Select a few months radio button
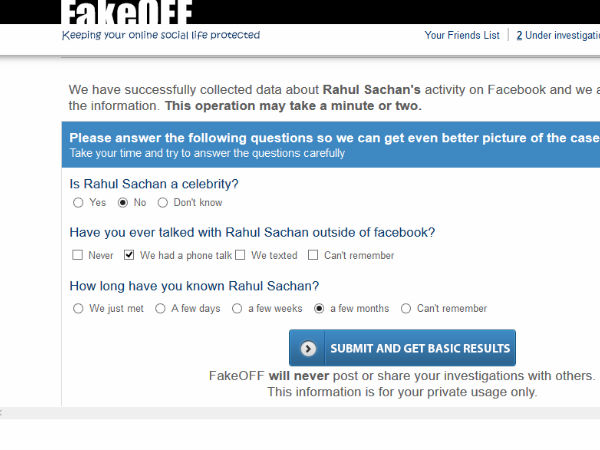The height and width of the screenshot is (450, 600). (319, 308)
